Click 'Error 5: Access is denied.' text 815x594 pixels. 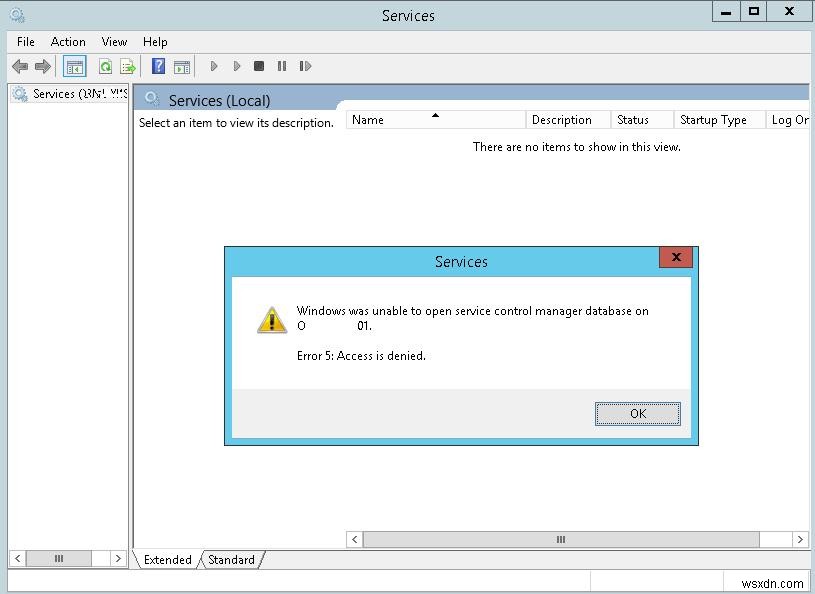coord(361,356)
